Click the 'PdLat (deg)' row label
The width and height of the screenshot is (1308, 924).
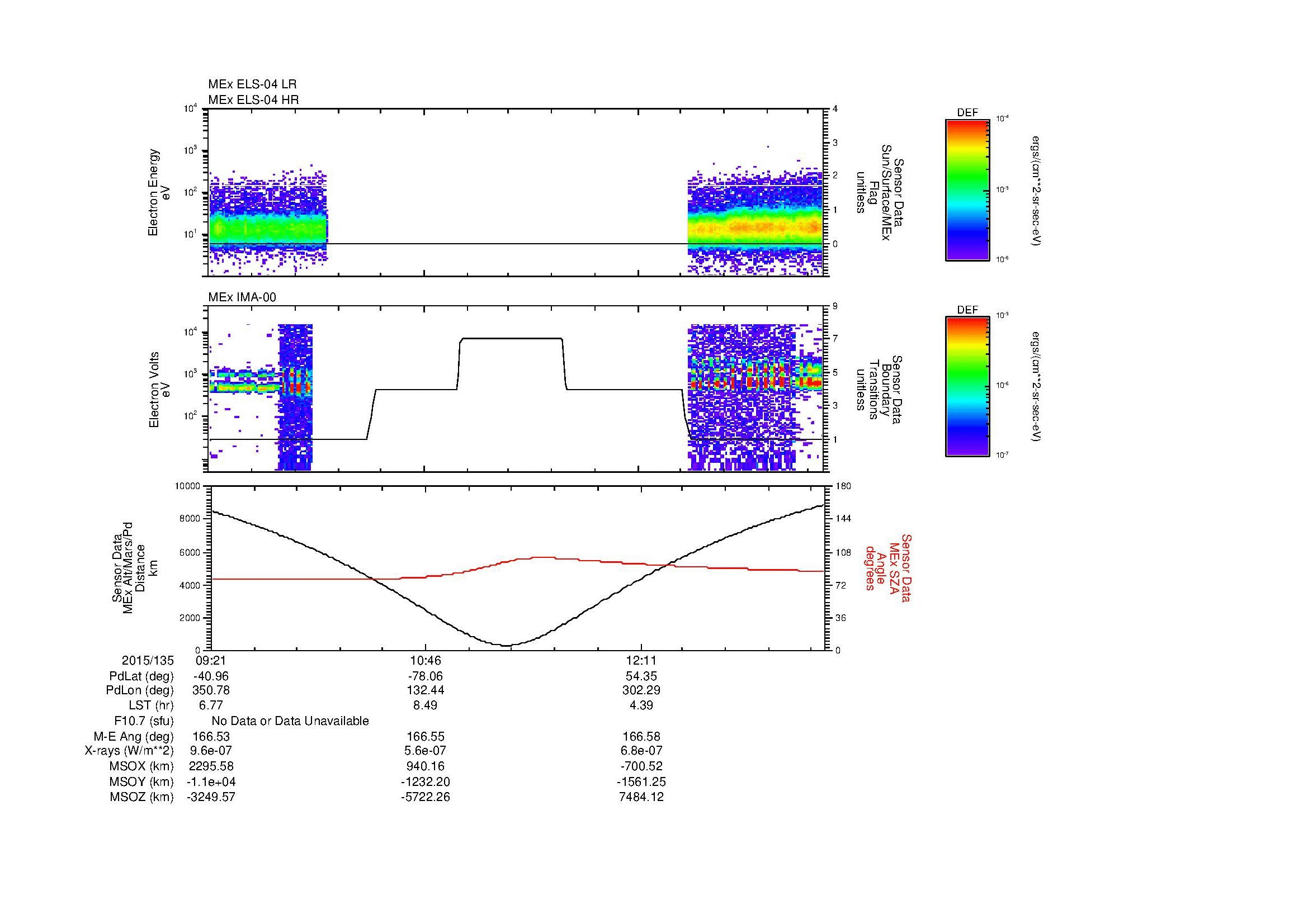pyautogui.click(x=141, y=676)
